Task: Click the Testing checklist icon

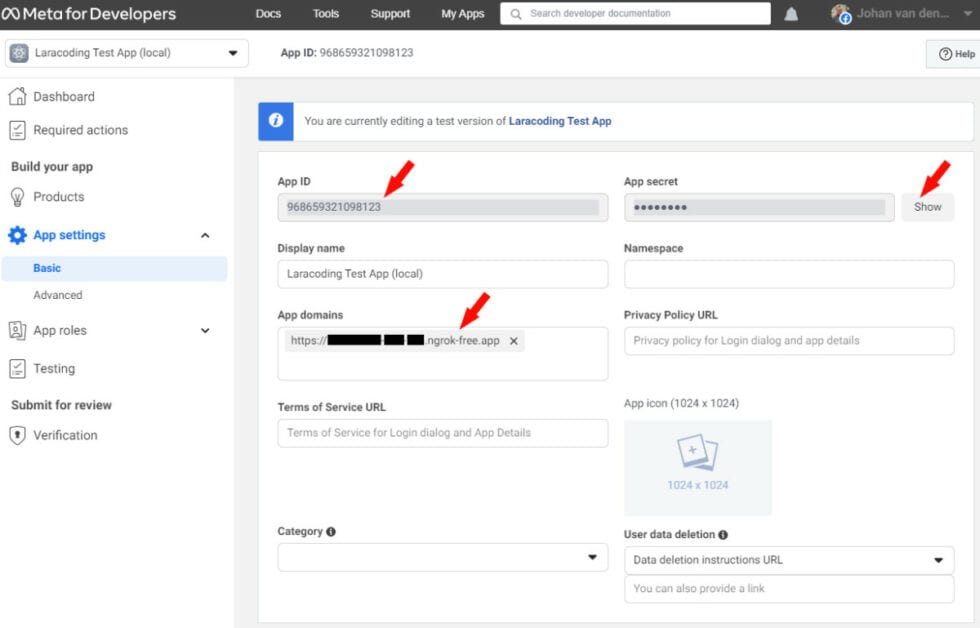Action: 18,369
